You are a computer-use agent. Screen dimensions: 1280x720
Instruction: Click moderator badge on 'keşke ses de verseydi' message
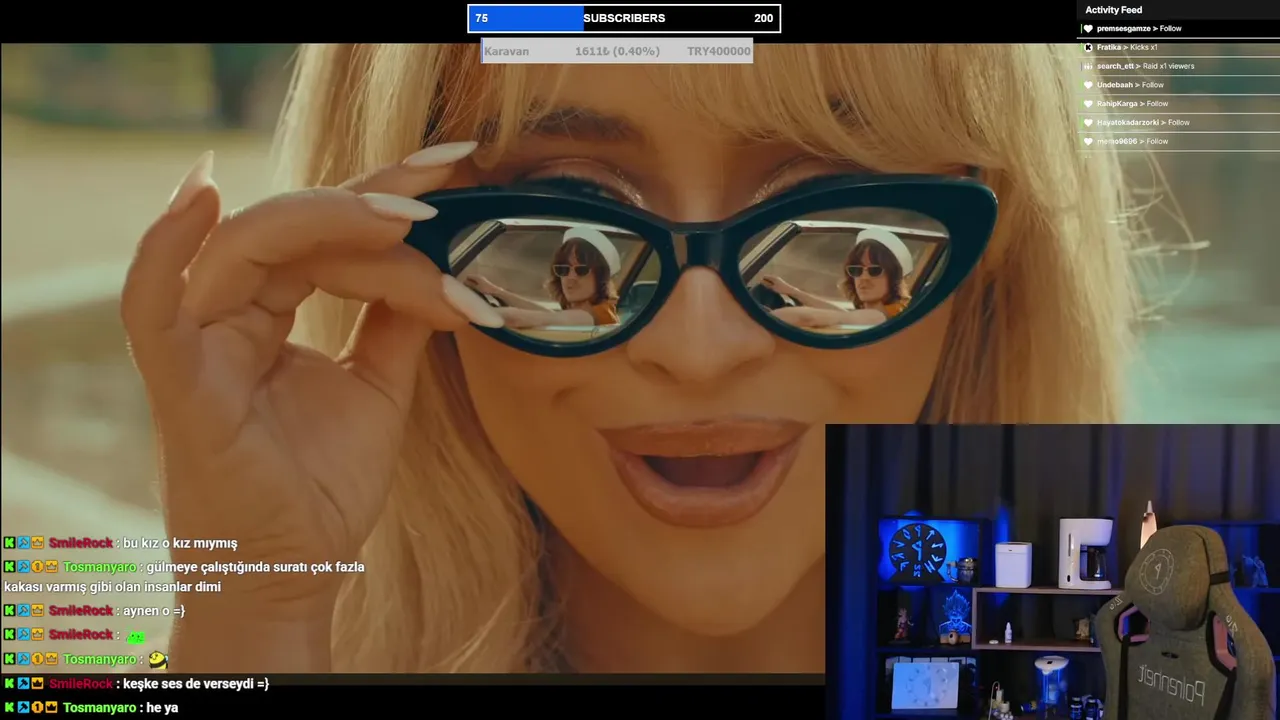(x=23, y=683)
